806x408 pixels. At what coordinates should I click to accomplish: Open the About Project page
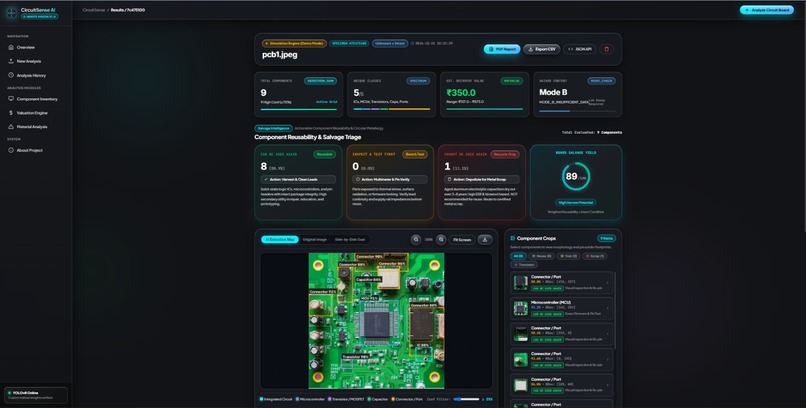pyautogui.click(x=29, y=150)
